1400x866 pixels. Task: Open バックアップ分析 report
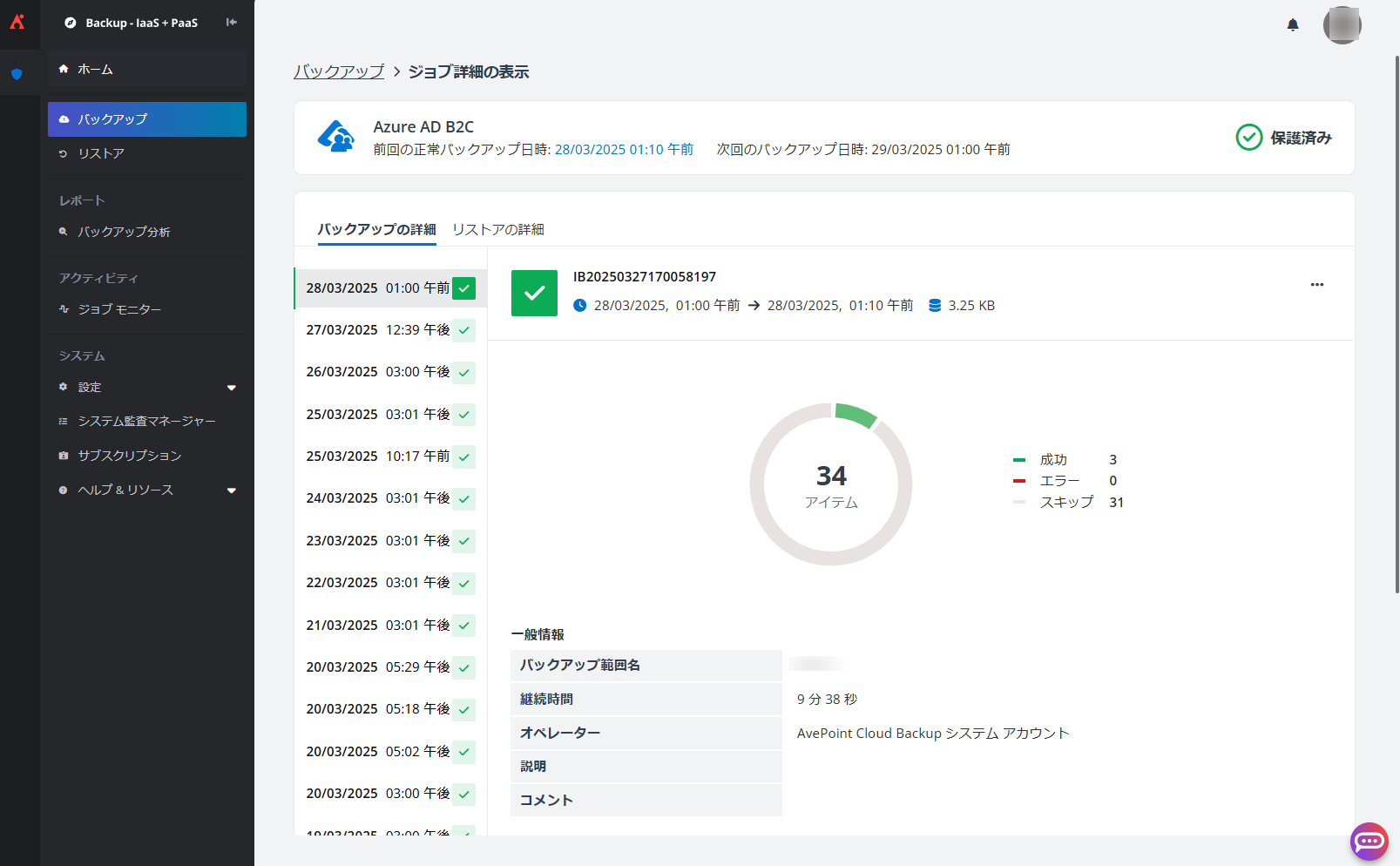(147, 232)
